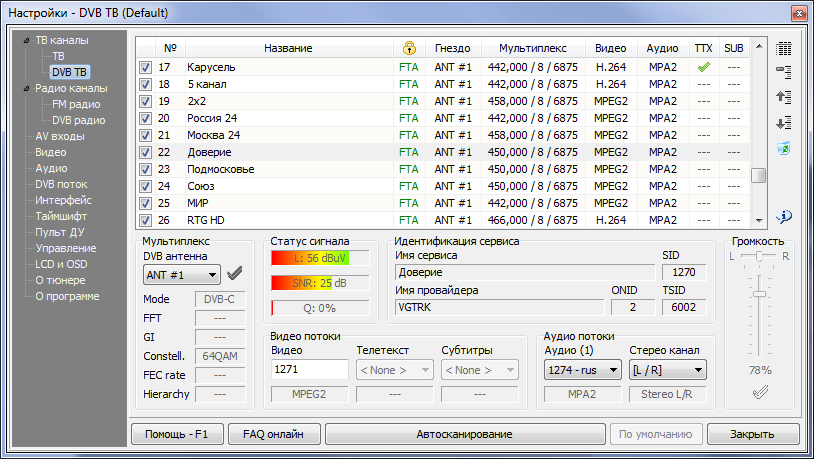814x459 pixels.
Task: Select FM радио in settings tree
Action: 75,104
